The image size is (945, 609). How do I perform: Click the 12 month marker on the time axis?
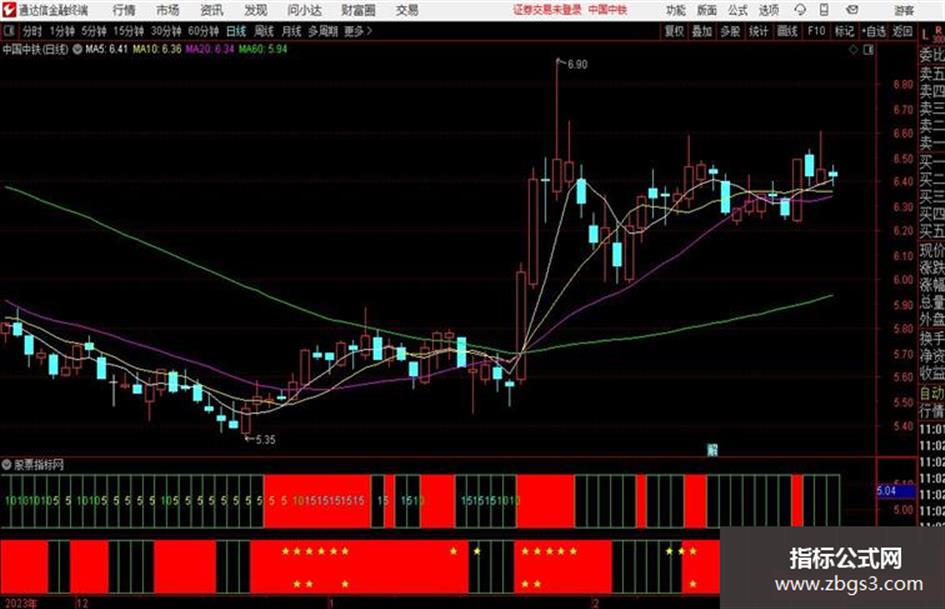(x=82, y=603)
